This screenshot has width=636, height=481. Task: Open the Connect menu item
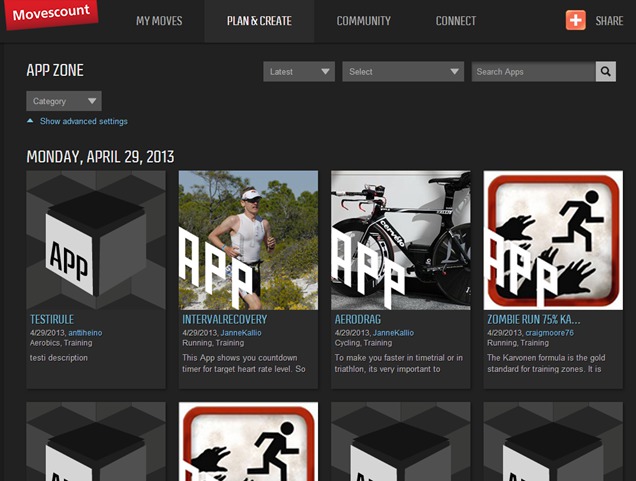point(456,21)
